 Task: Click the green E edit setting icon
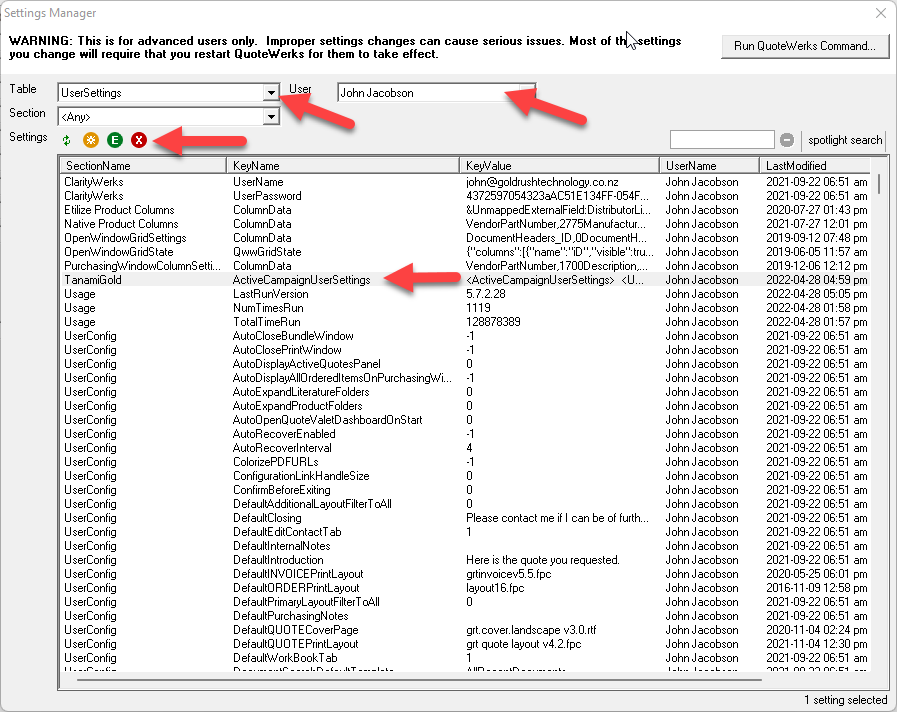115,140
